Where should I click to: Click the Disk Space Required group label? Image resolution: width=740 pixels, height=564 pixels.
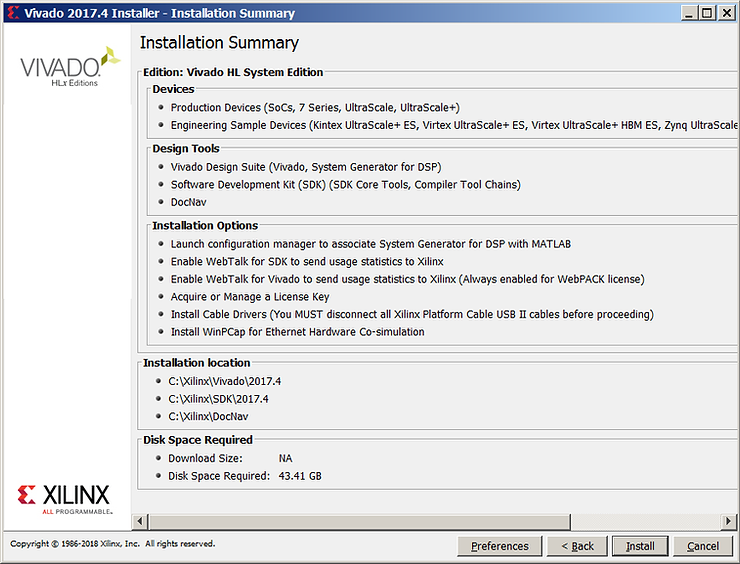click(198, 440)
